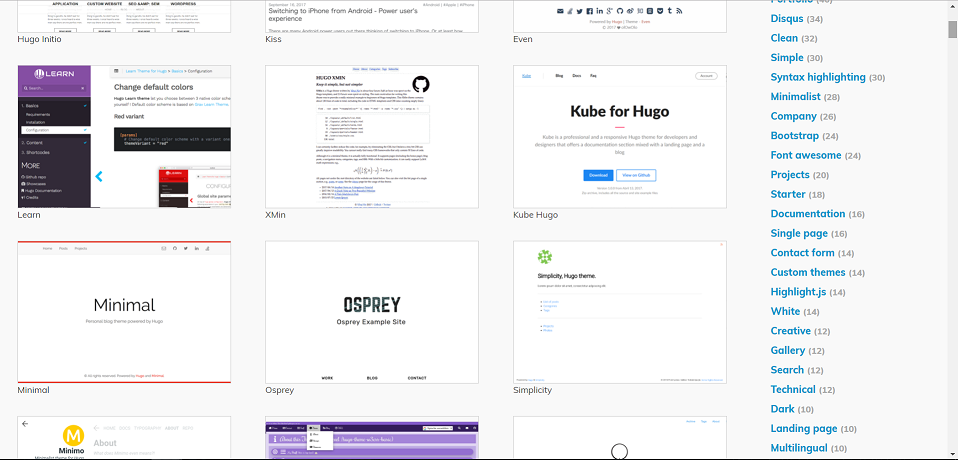Open the Minimo theme thumbnail
958x460 pixels.
[124, 438]
